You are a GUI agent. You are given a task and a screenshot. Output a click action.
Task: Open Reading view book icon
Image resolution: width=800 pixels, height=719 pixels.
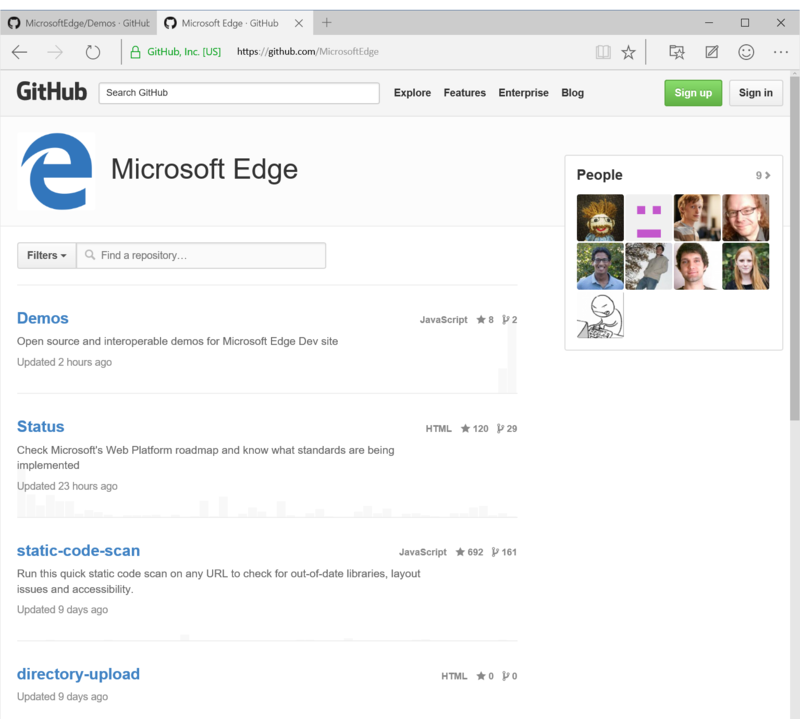coord(603,52)
